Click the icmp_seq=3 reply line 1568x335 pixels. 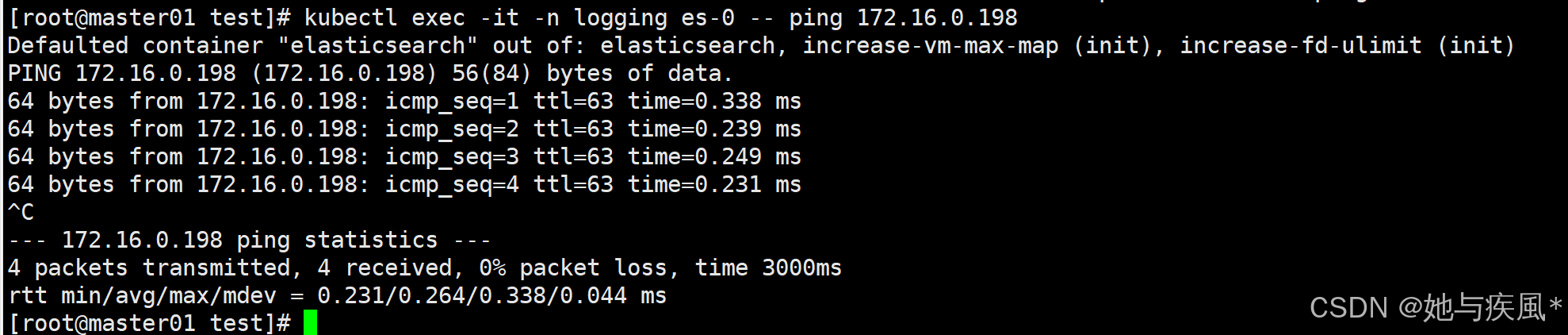404,157
